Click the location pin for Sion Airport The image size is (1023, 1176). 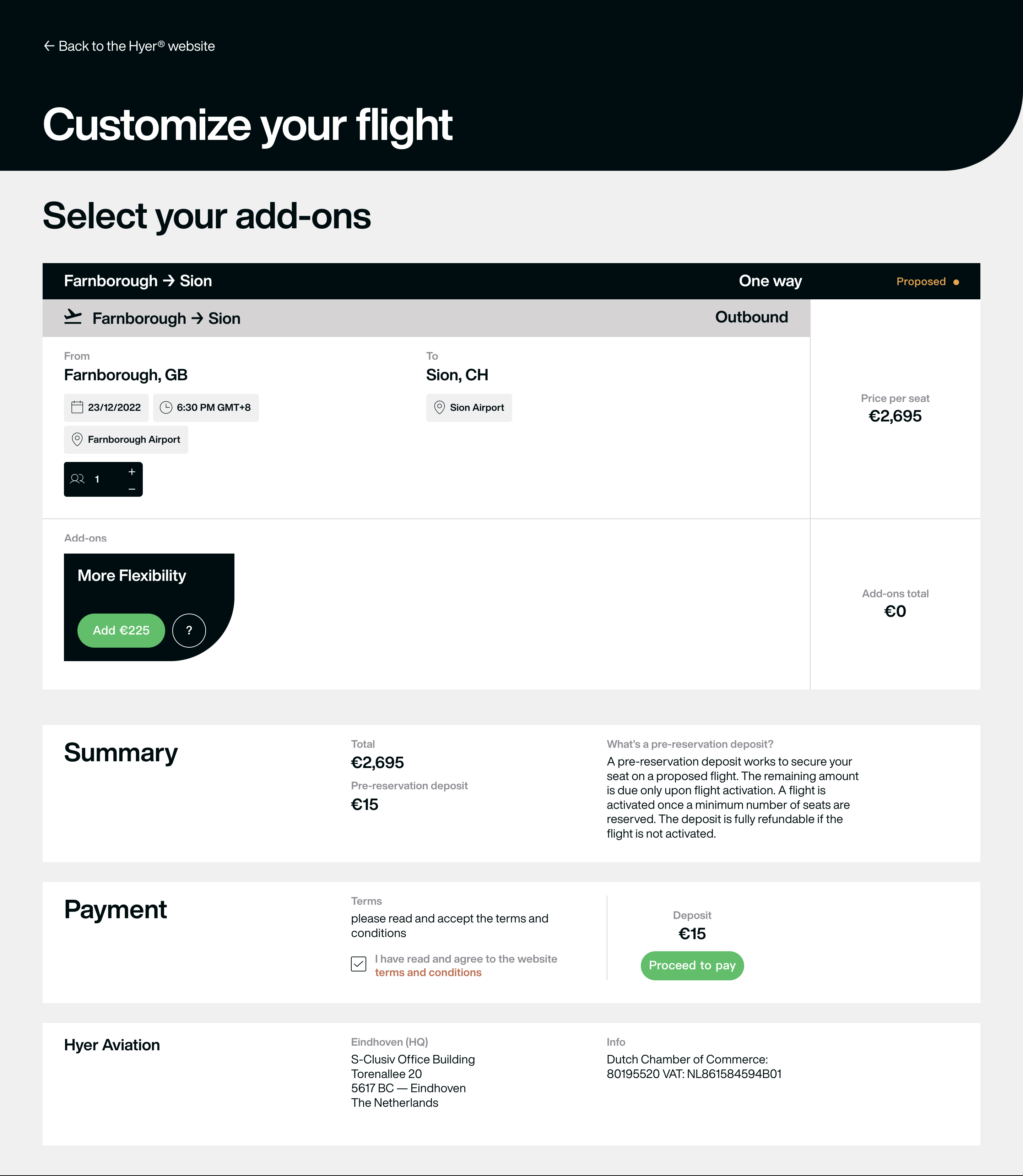(440, 407)
